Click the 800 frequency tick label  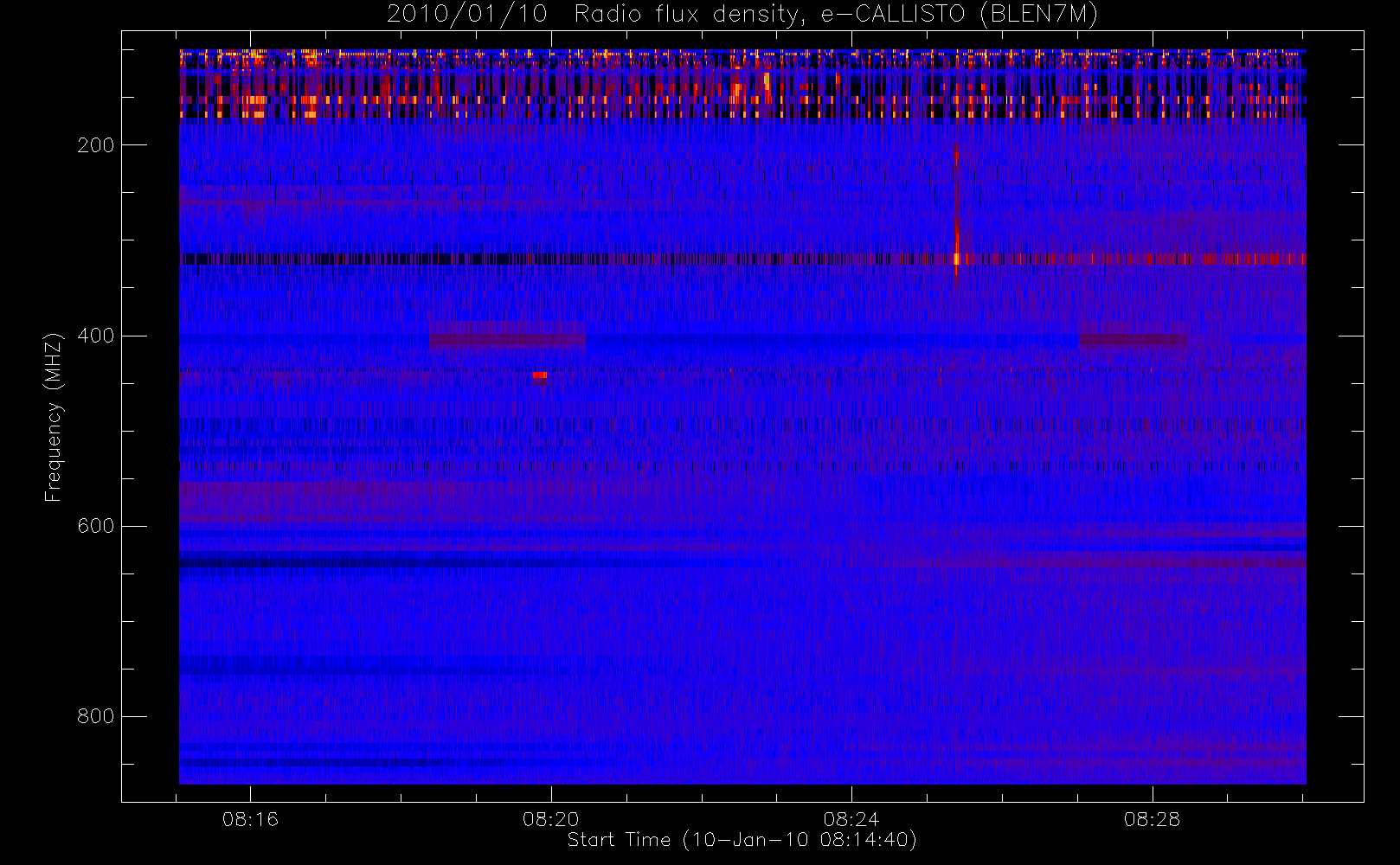point(96,716)
